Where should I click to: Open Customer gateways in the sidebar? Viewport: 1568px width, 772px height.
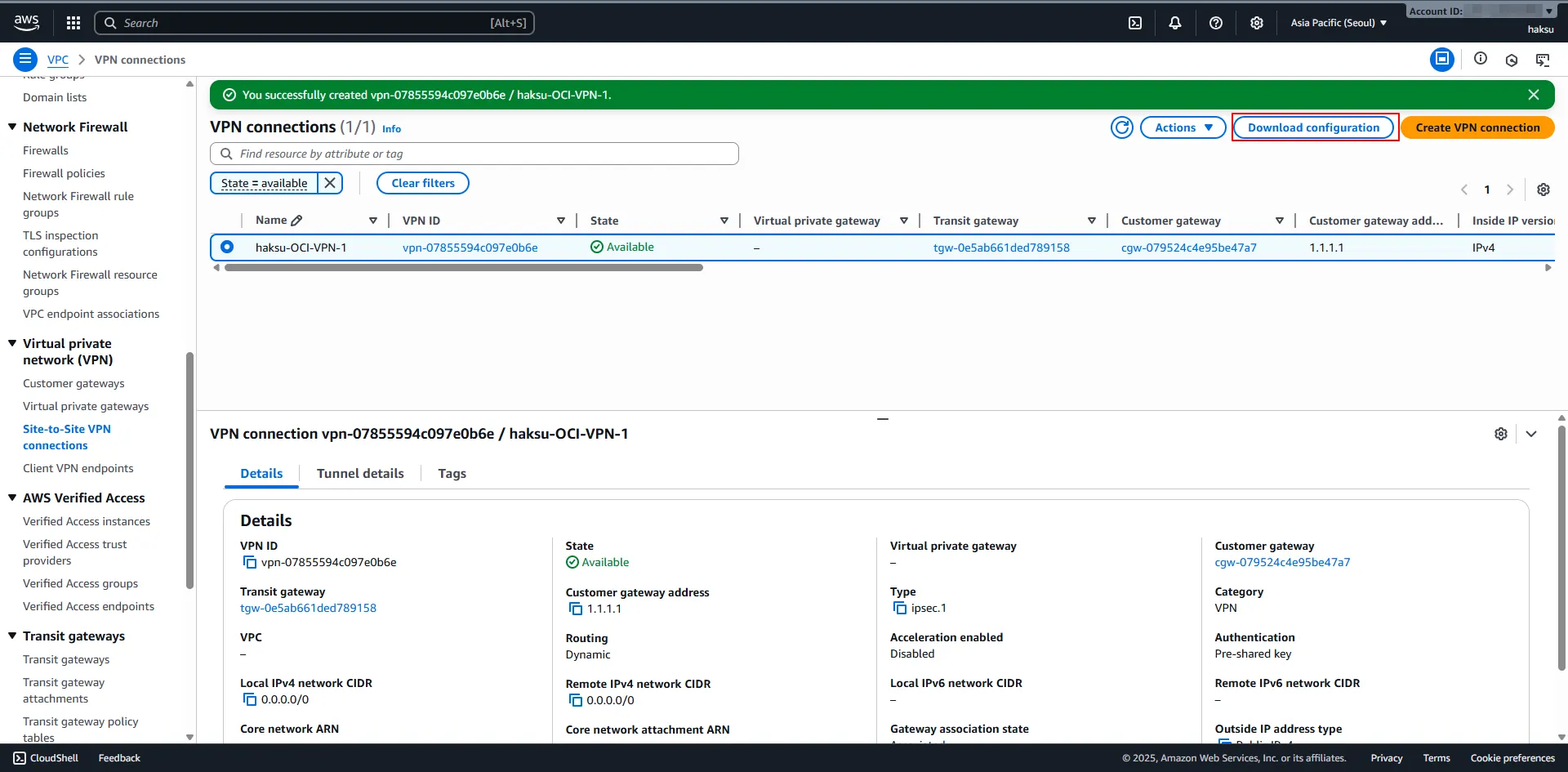[73, 383]
